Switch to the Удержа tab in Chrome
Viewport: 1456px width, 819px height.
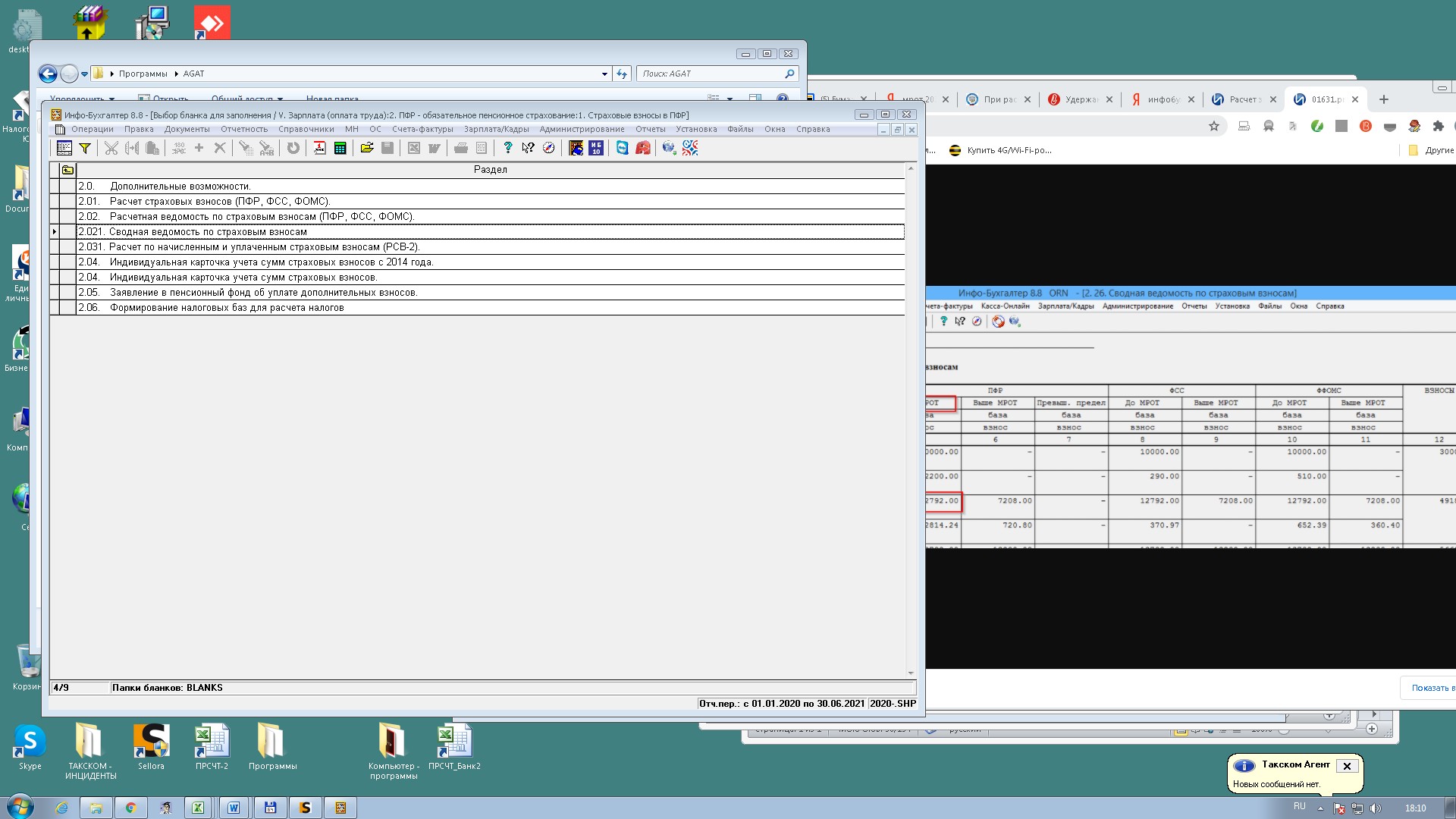click(1080, 99)
